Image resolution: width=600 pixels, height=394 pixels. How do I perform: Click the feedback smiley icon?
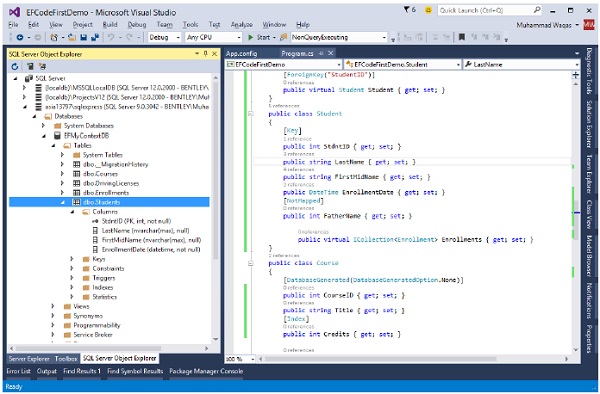[x=429, y=10]
